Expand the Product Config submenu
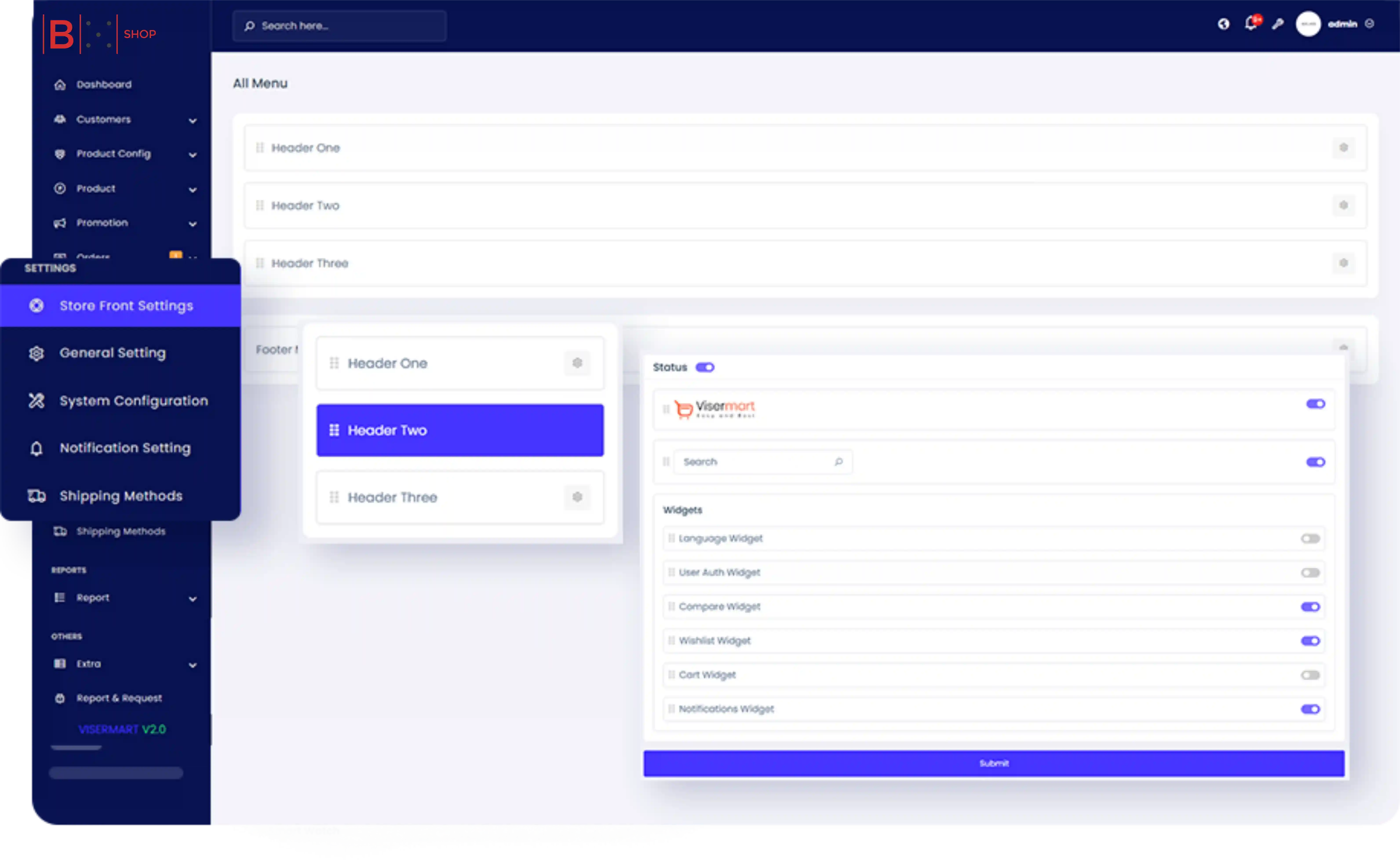Viewport: 1400px width, 860px height. tap(193, 155)
